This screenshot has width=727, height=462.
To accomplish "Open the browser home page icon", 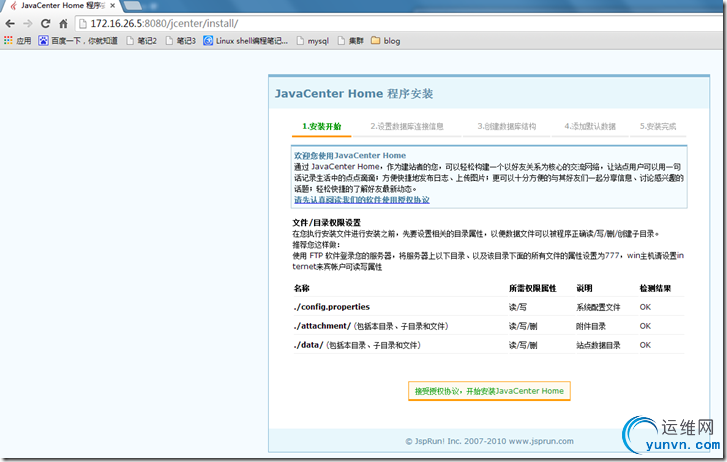I will coord(64,24).
